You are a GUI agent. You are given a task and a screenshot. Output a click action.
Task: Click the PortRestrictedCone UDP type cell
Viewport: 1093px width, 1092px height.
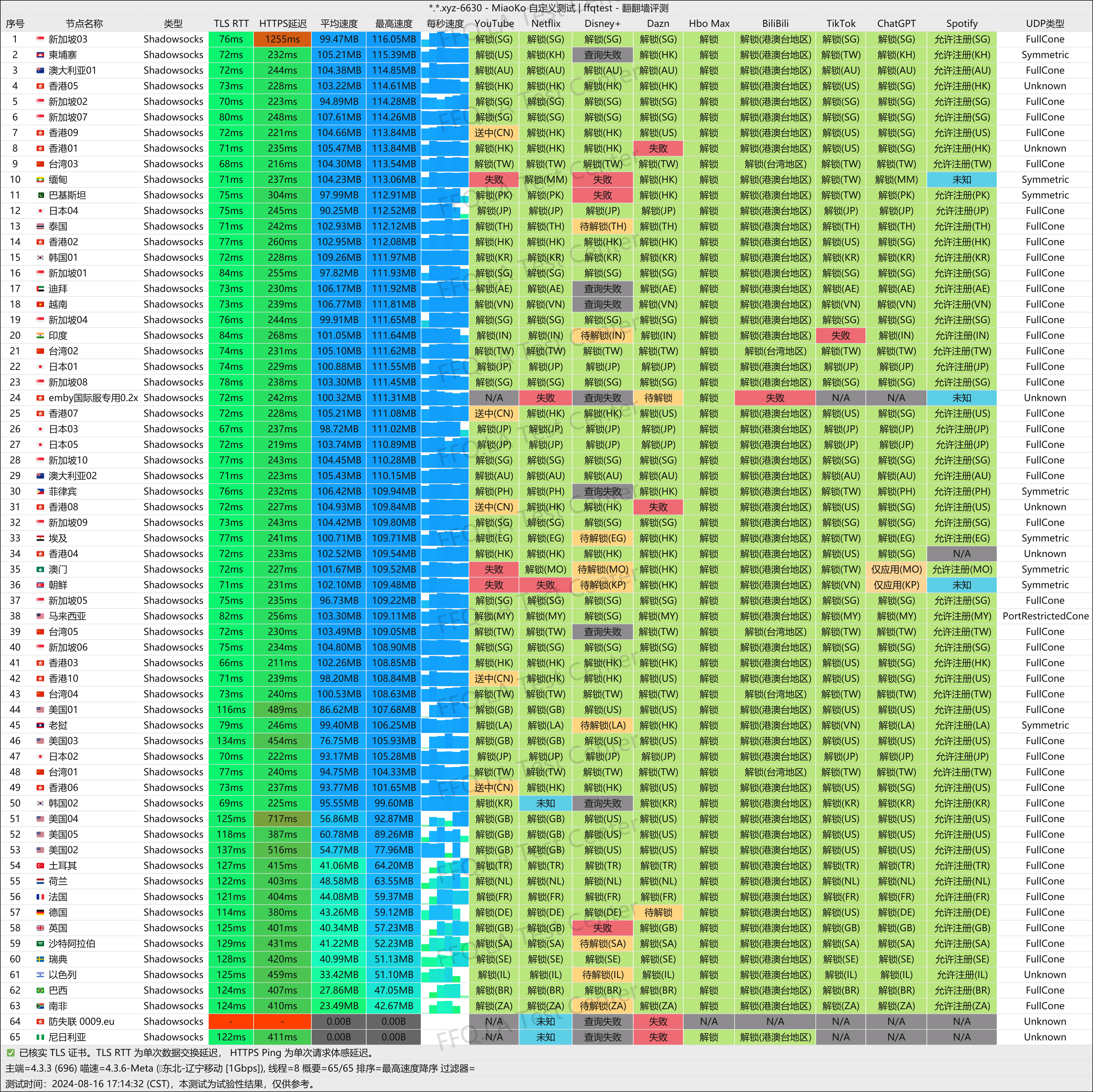pyautogui.click(x=1045, y=616)
